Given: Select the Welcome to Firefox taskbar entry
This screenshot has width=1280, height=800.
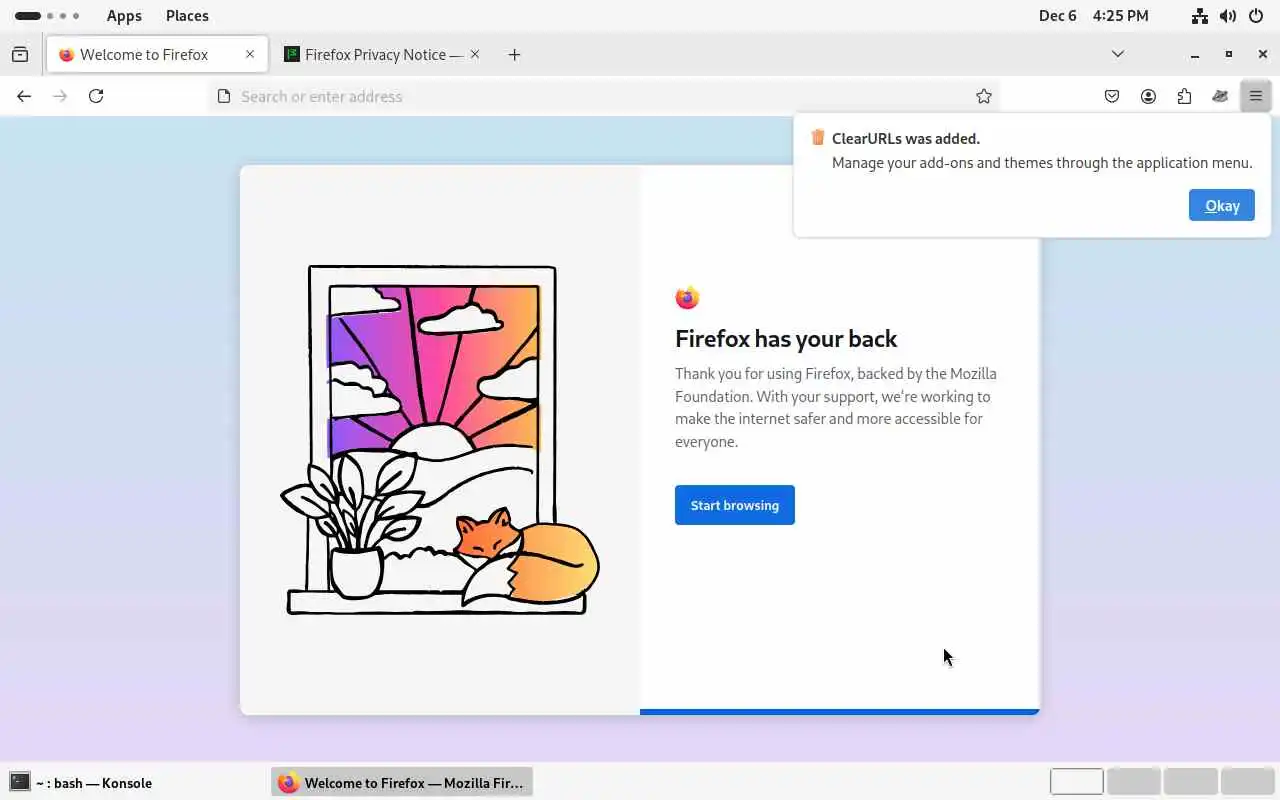Looking at the screenshot, I should [402, 782].
